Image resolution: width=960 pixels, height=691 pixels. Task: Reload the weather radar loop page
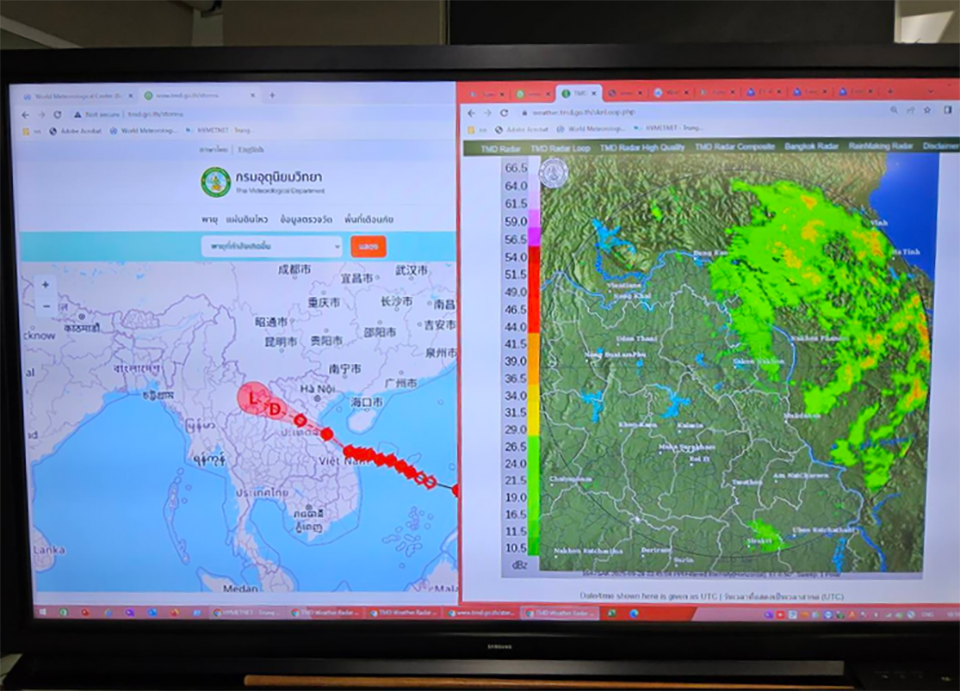click(504, 112)
